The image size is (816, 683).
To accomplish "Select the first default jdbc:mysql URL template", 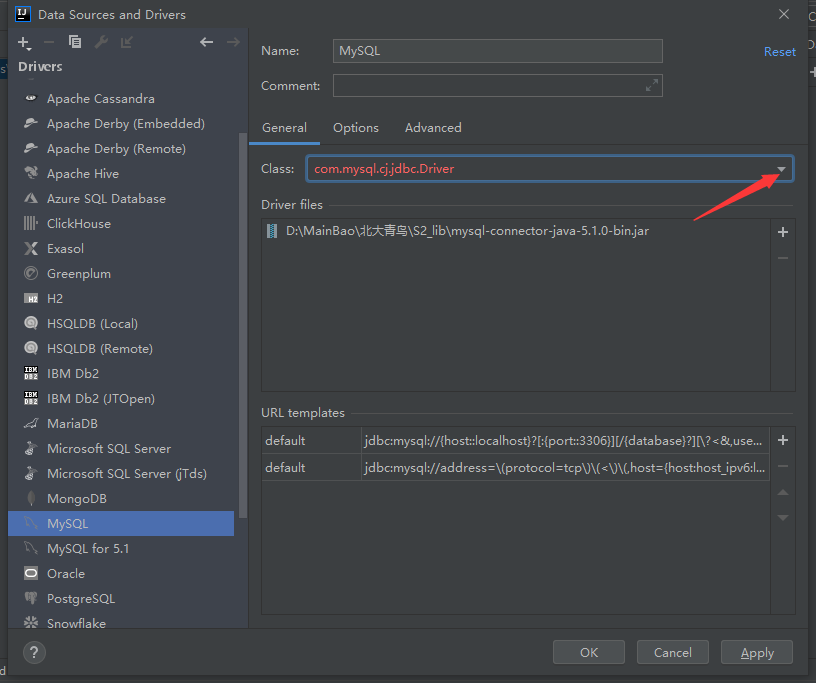I will tap(515, 441).
